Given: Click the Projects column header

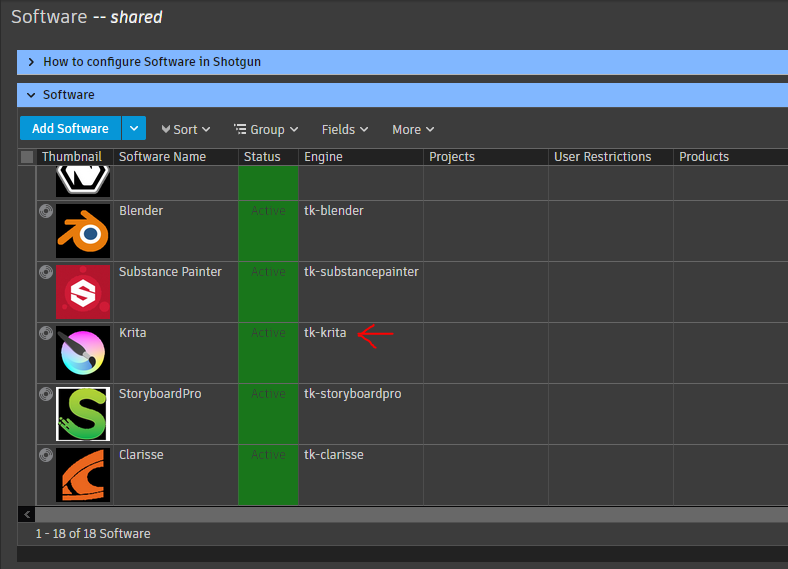Looking at the screenshot, I should [x=486, y=157].
